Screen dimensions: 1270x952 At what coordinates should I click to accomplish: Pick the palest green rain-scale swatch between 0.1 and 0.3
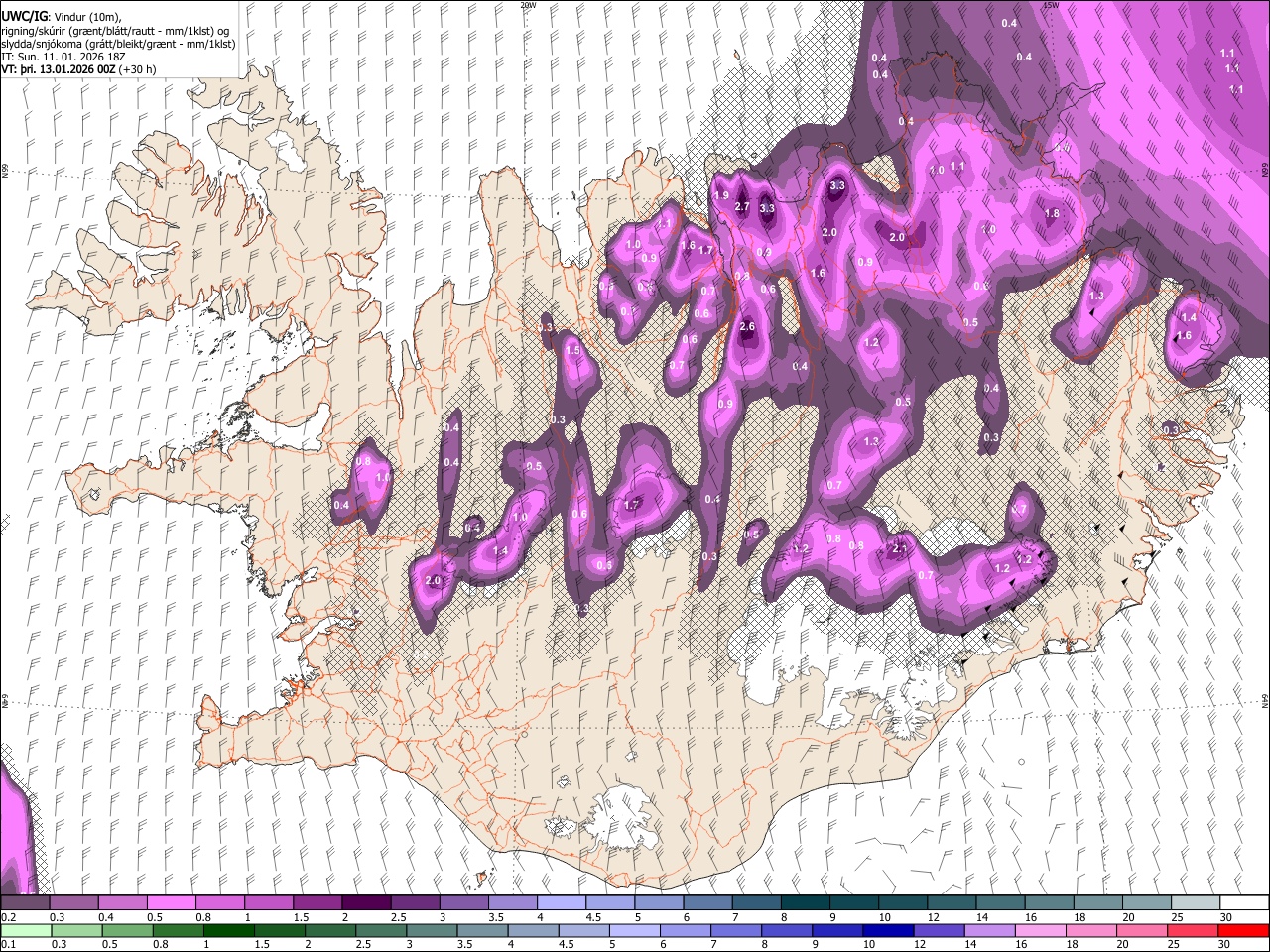[x=25, y=930]
